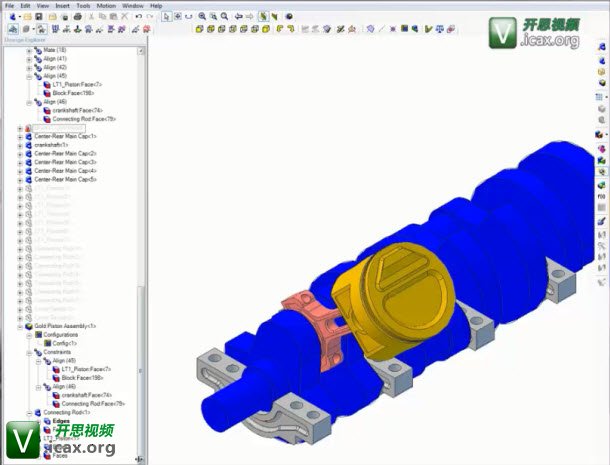
Task: Open the Tools menu
Action: pos(83,6)
